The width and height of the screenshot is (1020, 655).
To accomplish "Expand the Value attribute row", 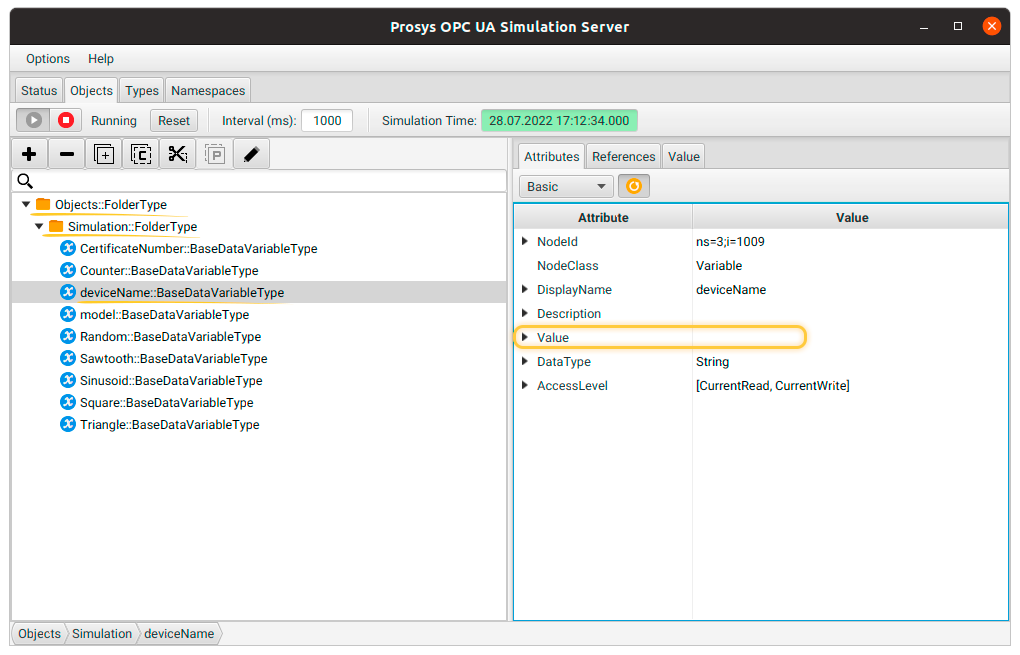I will (525, 338).
